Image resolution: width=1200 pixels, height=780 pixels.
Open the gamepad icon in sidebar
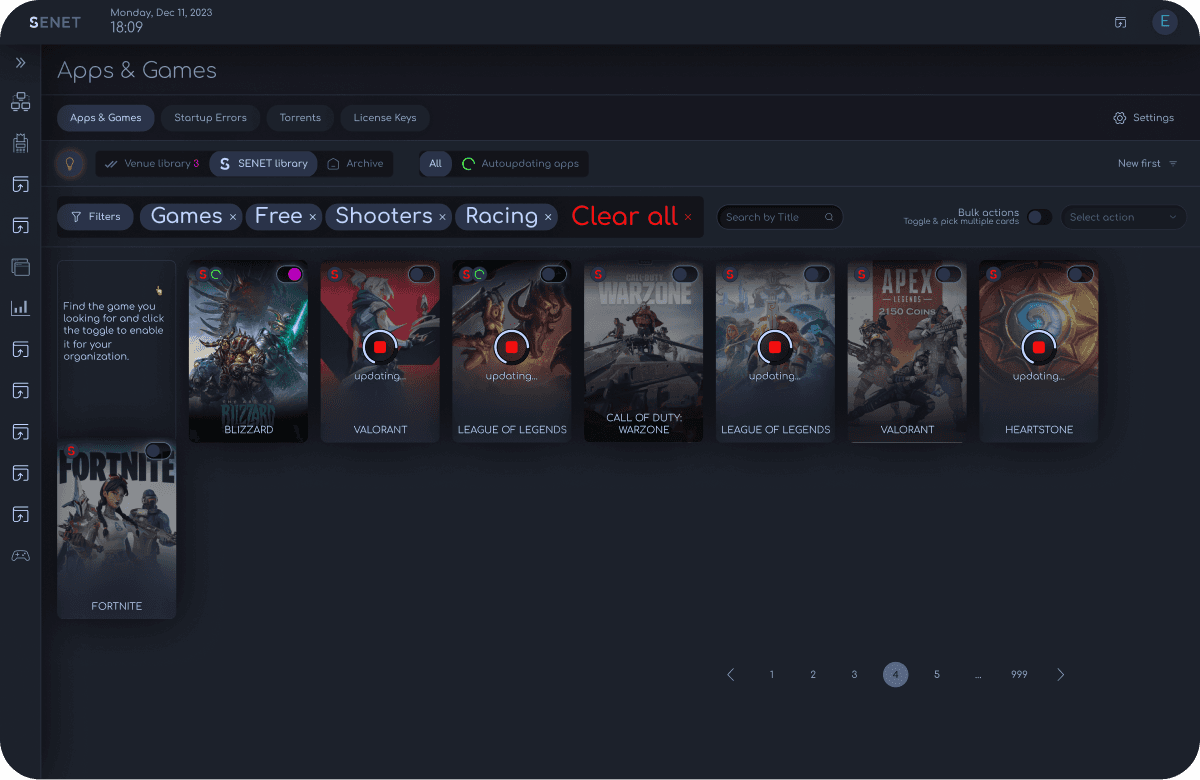pyautogui.click(x=20, y=555)
